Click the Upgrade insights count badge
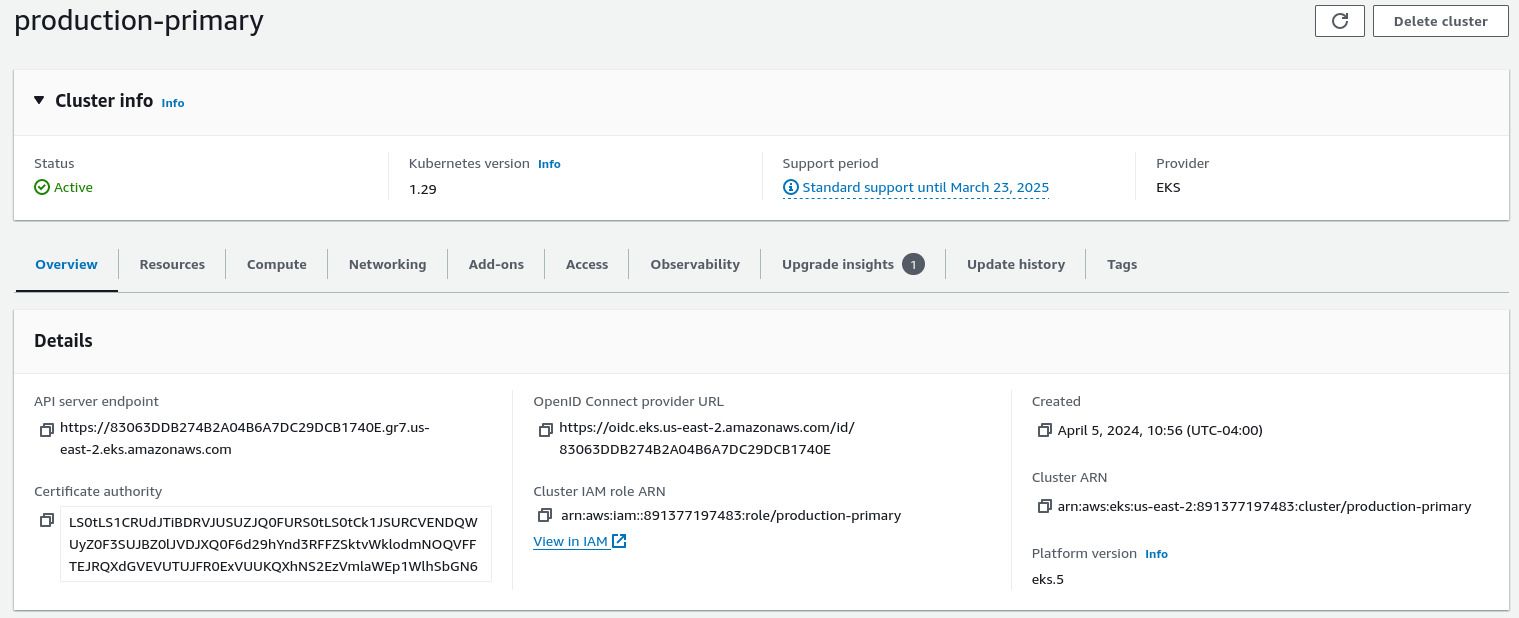The width and height of the screenshot is (1519, 618). [912, 264]
